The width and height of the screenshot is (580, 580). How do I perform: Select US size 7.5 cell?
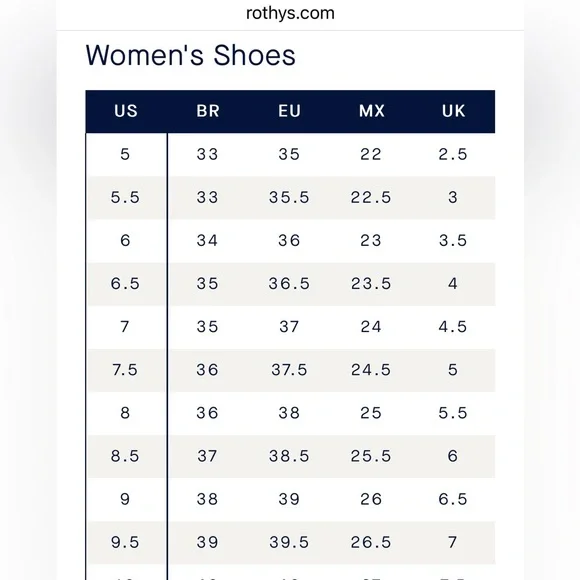click(125, 370)
